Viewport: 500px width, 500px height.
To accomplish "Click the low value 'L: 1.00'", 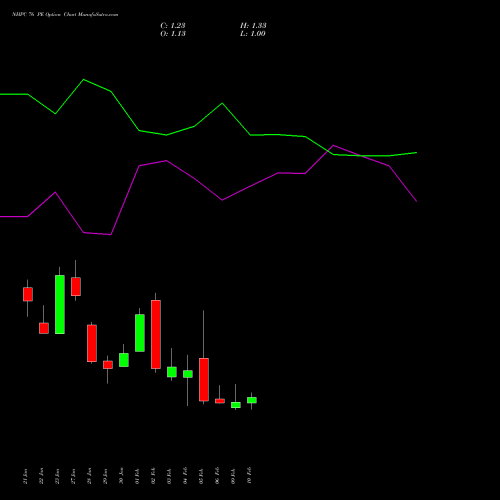I will click(253, 34).
